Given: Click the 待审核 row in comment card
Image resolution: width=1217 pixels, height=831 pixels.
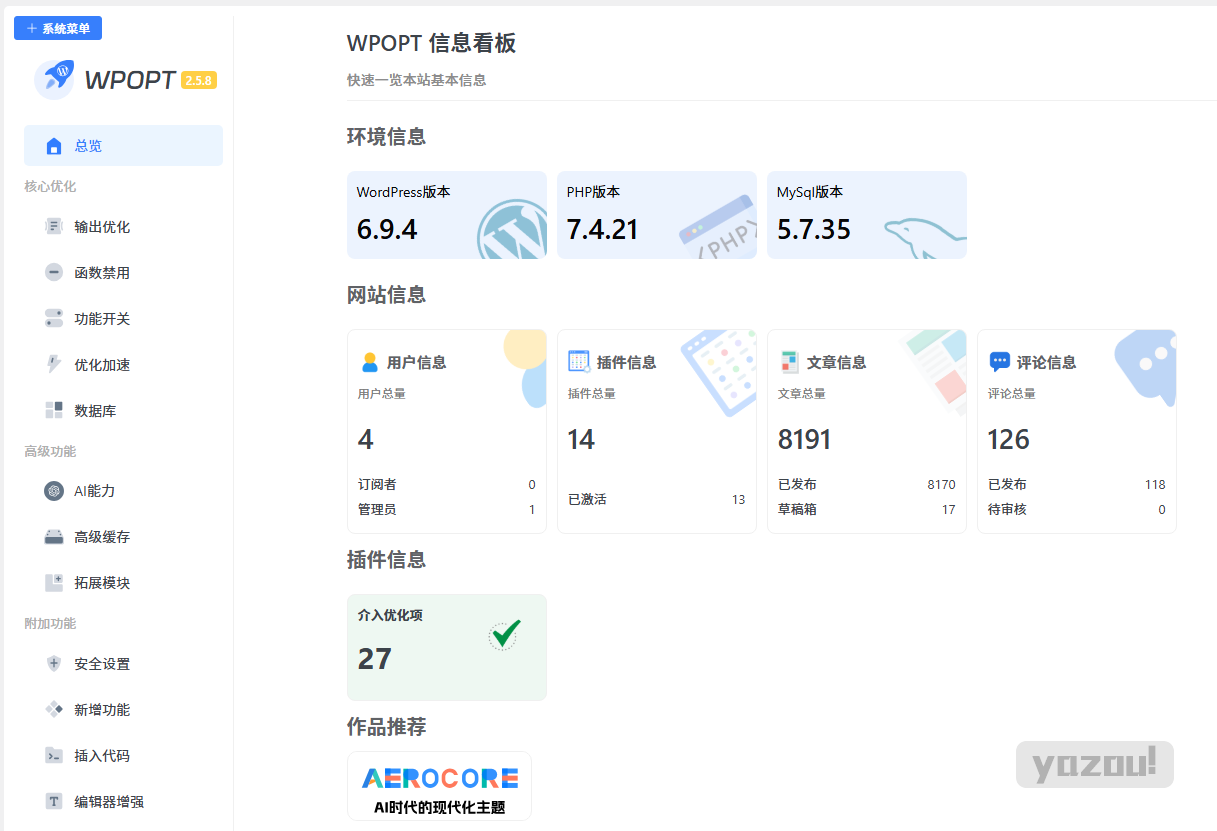Looking at the screenshot, I should click(x=1077, y=510).
